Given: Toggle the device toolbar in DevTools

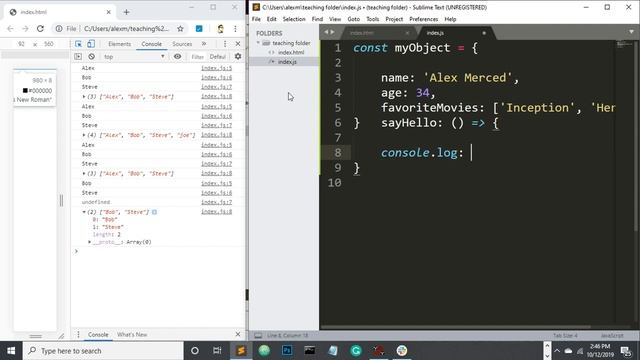Looking at the screenshot, I should (91, 44).
